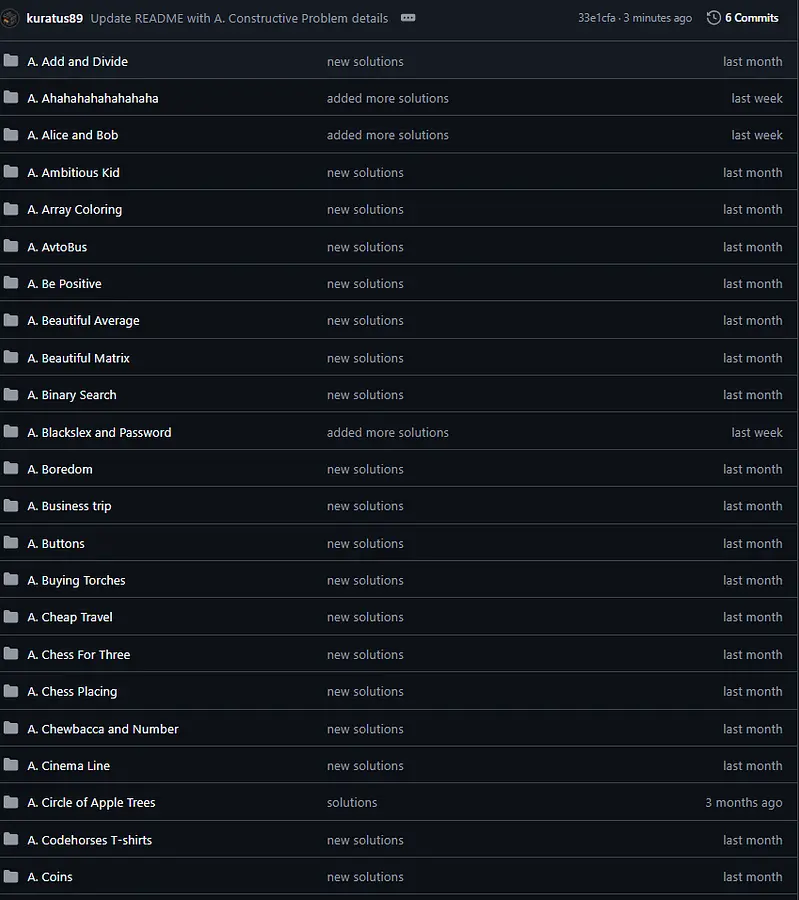Image resolution: width=799 pixels, height=900 pixels.
Task: Click the folder icon for A. Add and Divide
Action: (11, 61)
